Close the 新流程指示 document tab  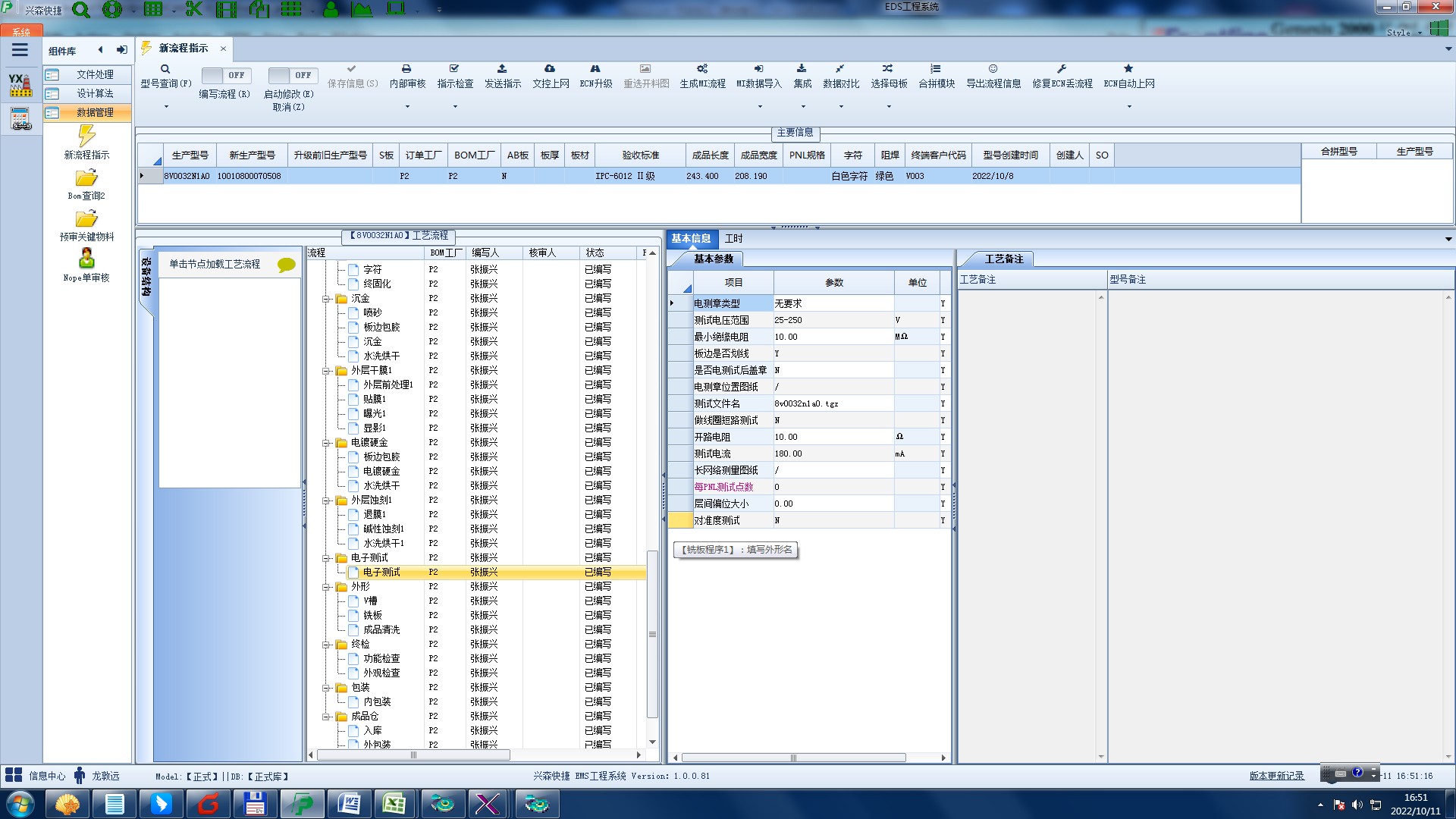(223, 49)
